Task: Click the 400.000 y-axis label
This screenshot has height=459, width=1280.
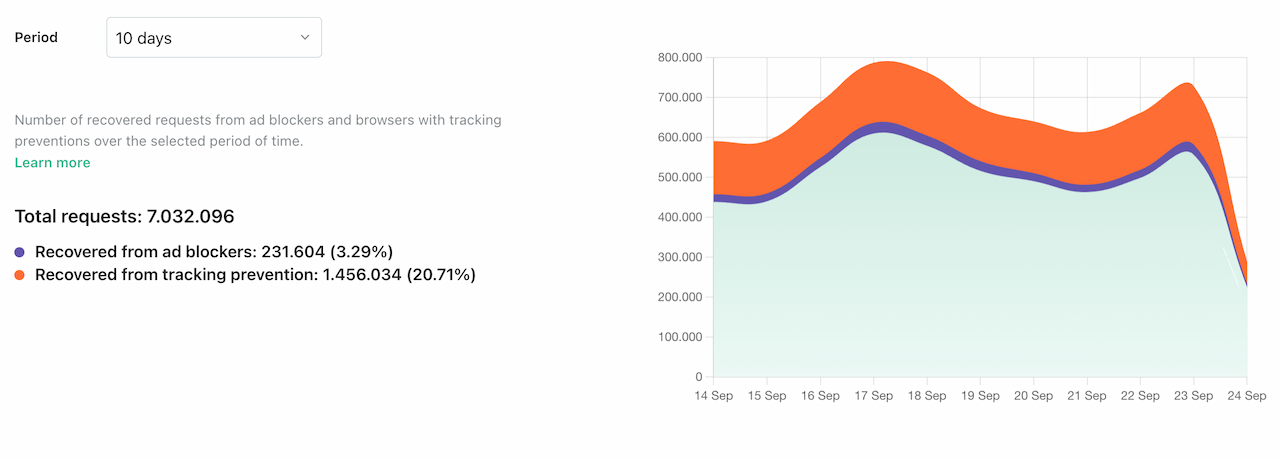Action: [681, 217]
